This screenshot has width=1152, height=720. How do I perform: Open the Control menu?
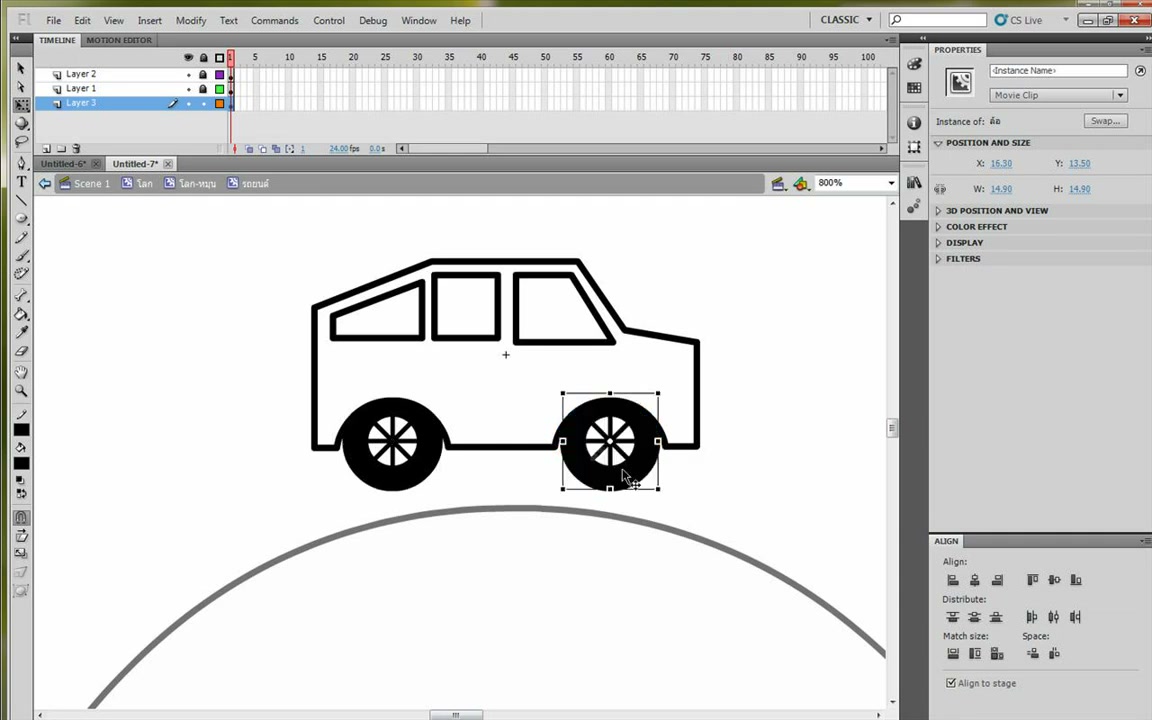point(329,21)
